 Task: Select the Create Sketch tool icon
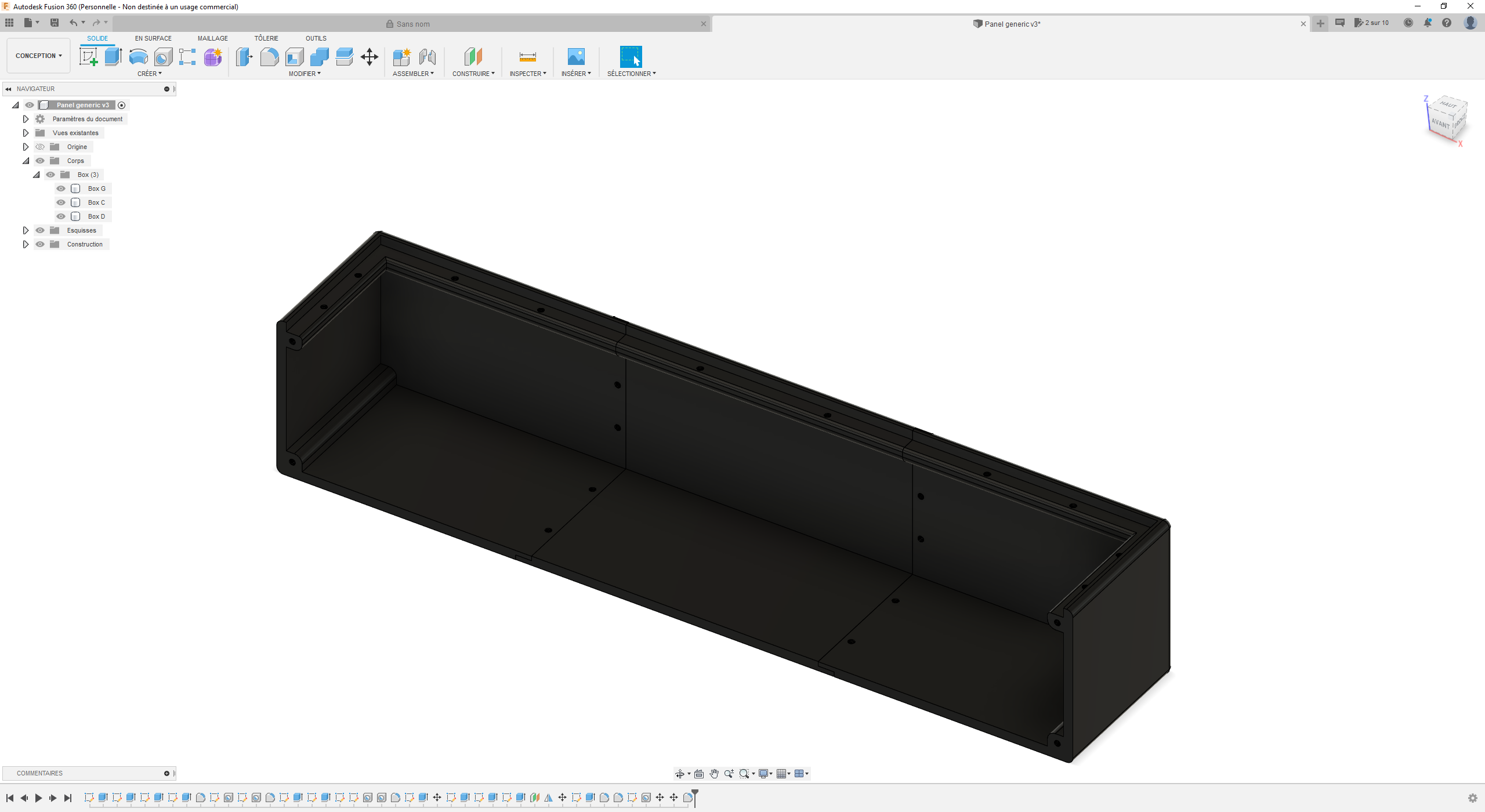(x=88, y=57)
